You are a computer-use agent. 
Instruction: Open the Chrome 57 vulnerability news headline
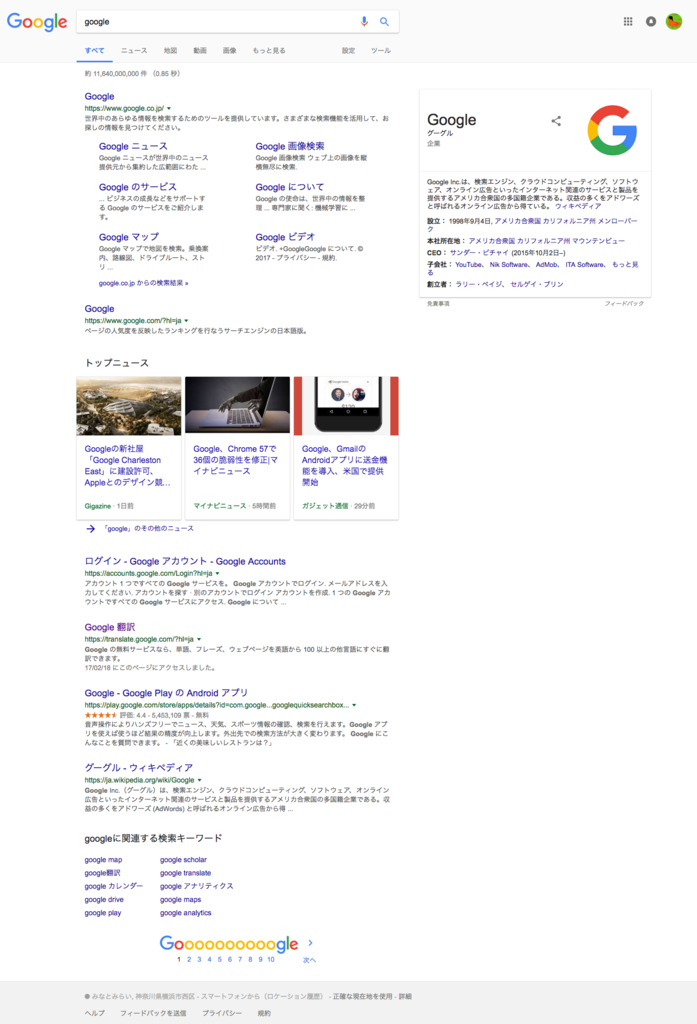[x=235, y=460]
